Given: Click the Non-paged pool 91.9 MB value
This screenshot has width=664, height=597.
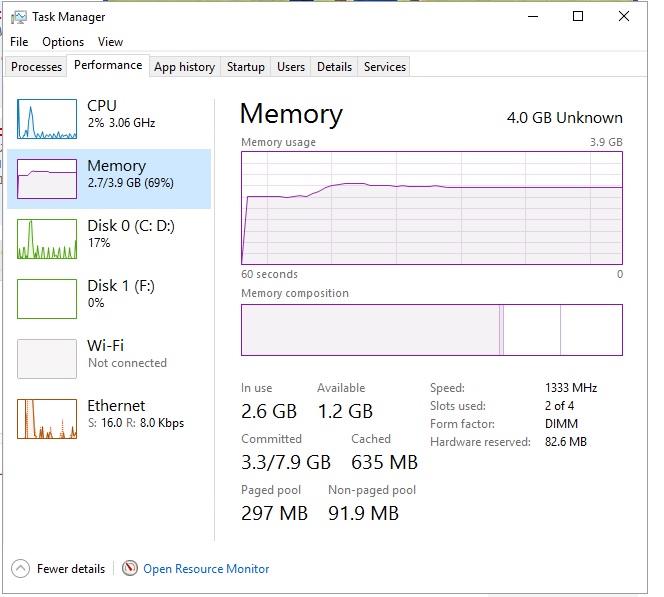Looking at the screenshot, I should [363, 513].
